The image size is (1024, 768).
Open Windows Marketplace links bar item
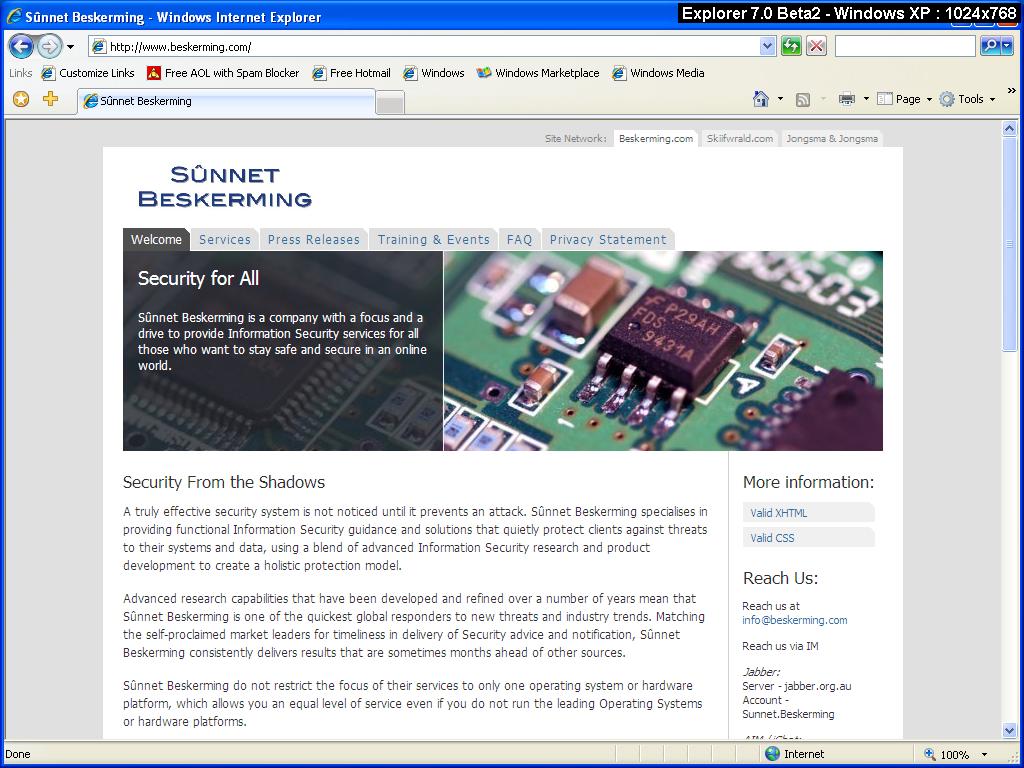[x=538, y=73]
